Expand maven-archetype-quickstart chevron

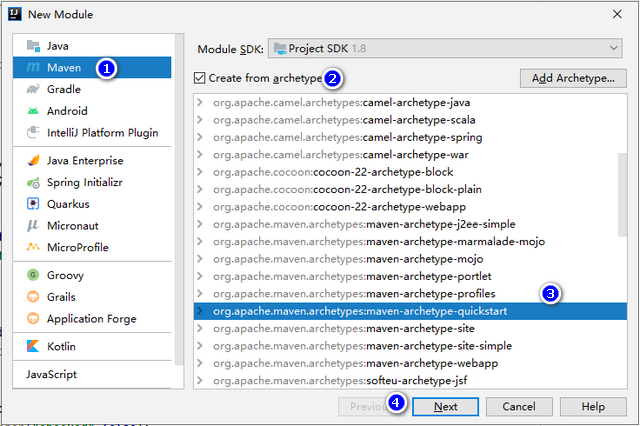[x=200, y=311]
